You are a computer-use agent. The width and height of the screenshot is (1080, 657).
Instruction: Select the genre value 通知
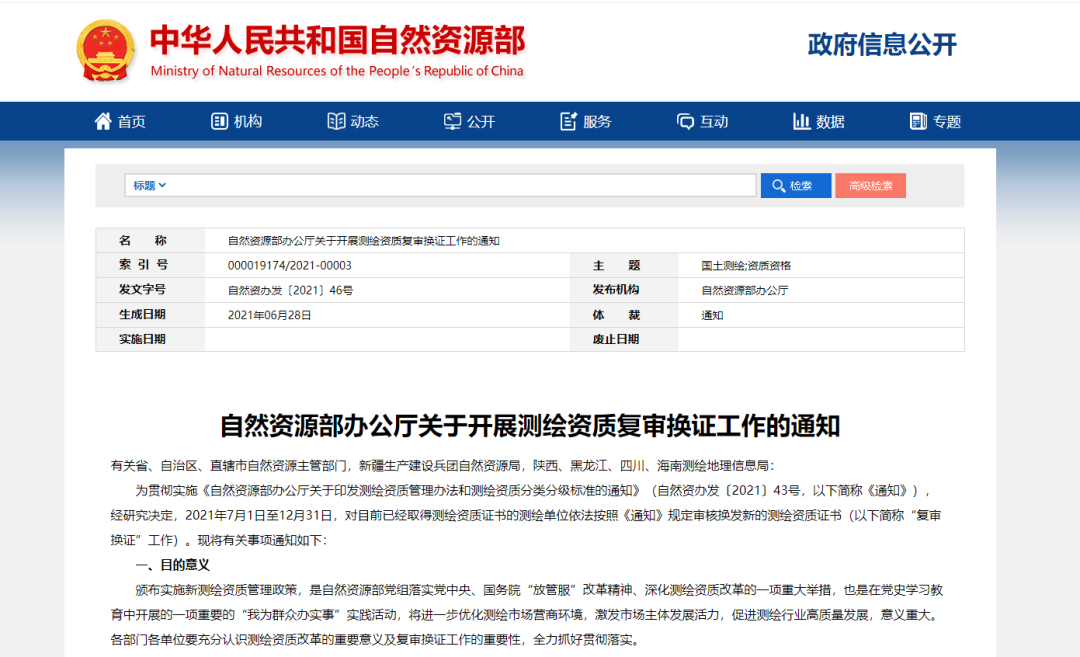coord(712,315)
